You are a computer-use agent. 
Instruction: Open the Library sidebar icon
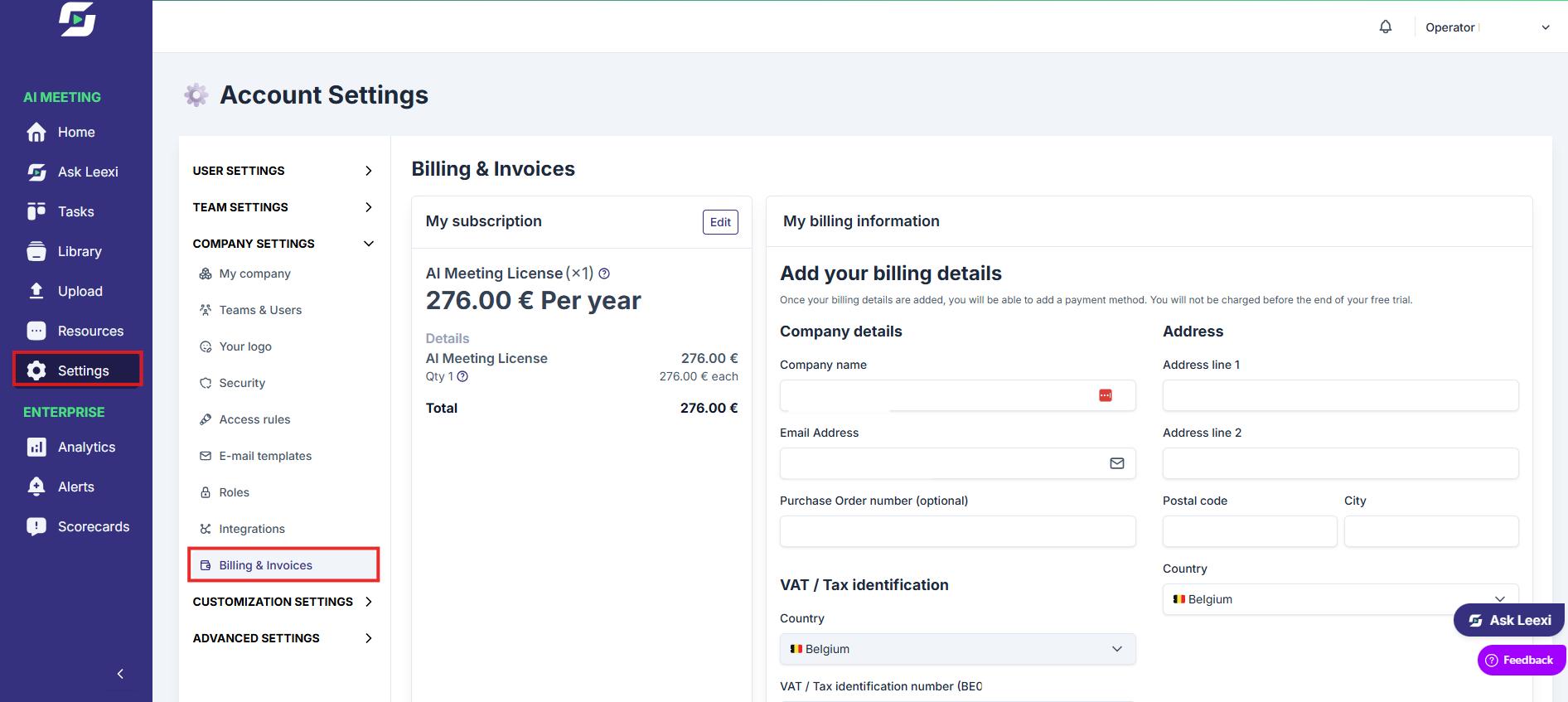tap(36, 251)
